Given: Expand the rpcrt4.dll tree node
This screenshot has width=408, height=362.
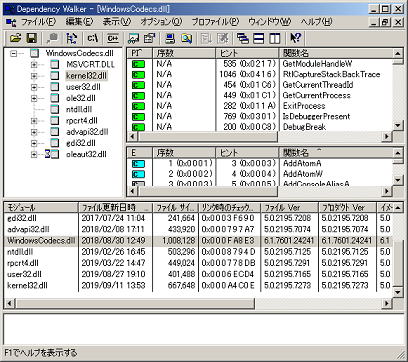Looking at the screenshot, I should pos(34,121).
